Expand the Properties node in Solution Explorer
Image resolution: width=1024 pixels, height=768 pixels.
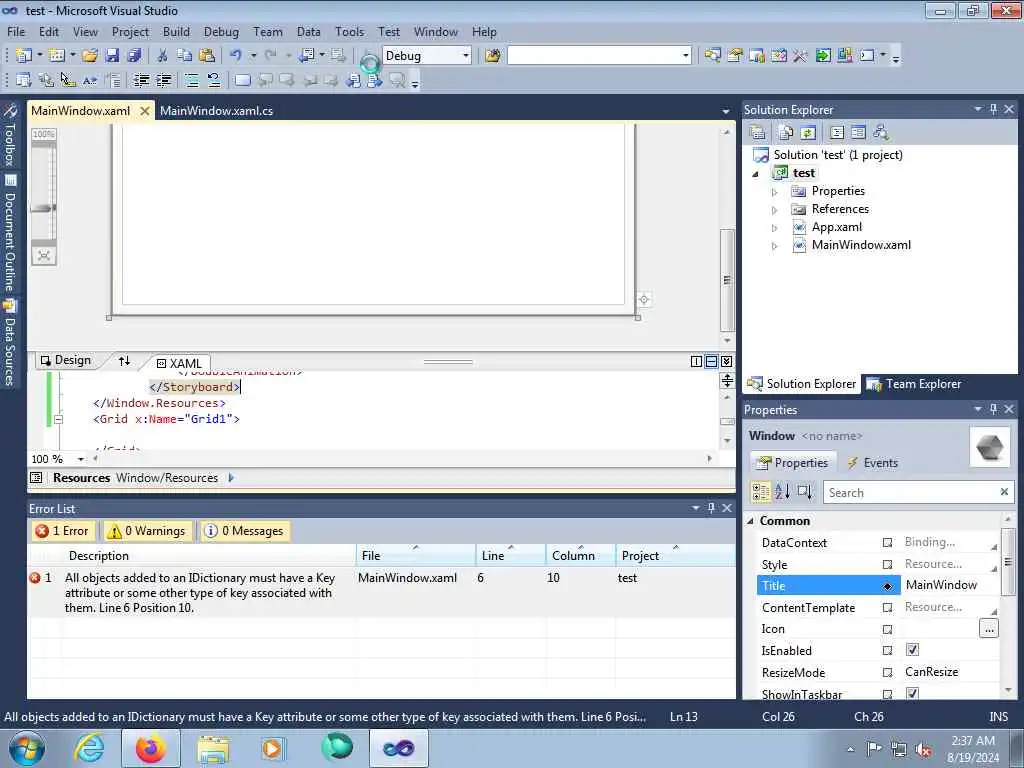pos(775,192)
